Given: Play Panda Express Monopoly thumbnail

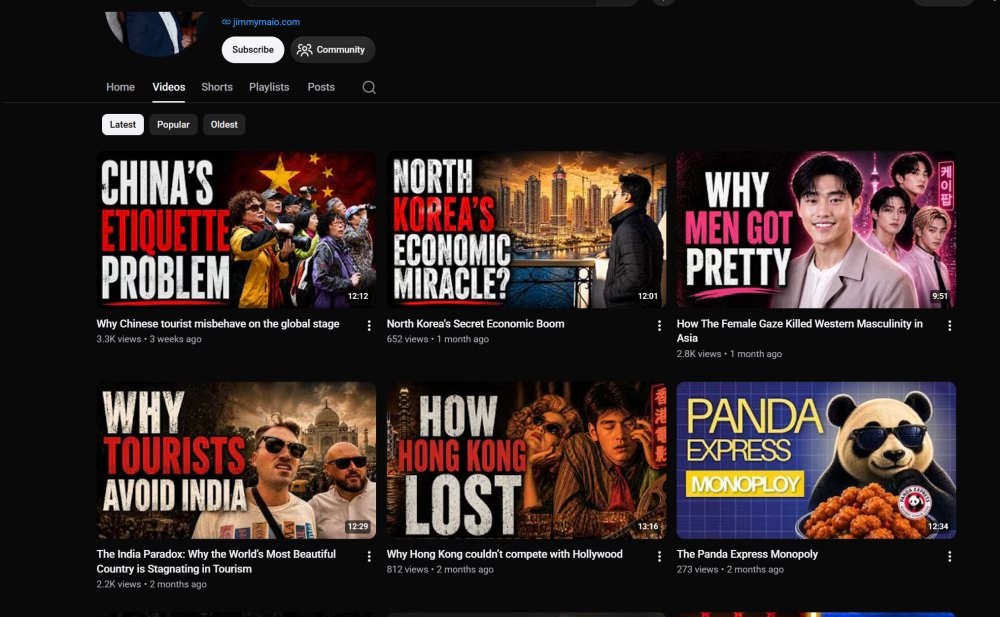Looking at the screenshot, I should pos(816,460).
